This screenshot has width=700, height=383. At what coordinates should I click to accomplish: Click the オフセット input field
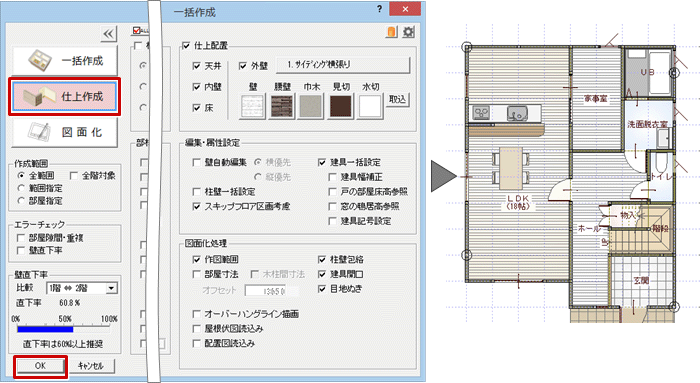coord(272,291)
